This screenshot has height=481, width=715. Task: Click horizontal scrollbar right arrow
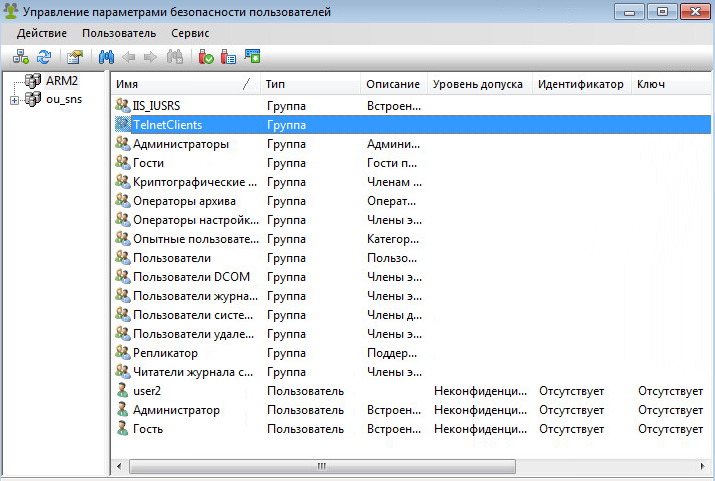pyautogui.click(x=703, y=466)
